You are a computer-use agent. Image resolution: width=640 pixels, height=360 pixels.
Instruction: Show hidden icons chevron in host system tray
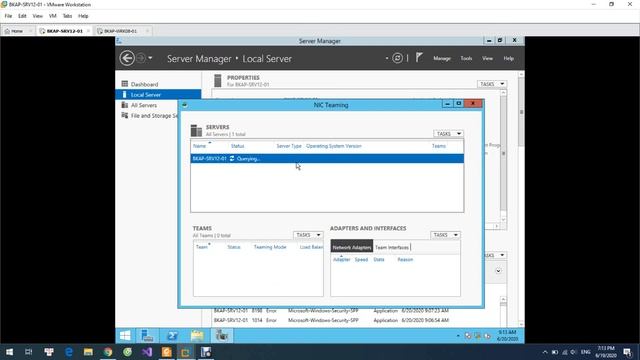(x=545, y=352)
